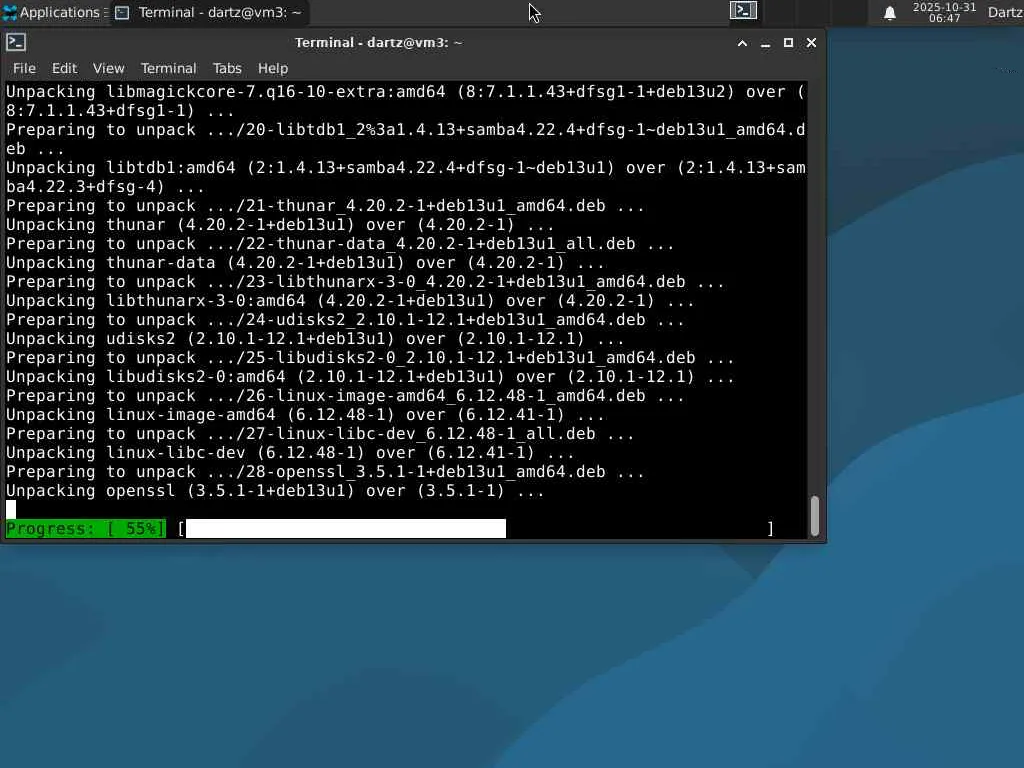Click the line 'Preparing to unpack .../28-openssl'
Viewport: 1024px width, 768px height.
[x=325, y=472]
